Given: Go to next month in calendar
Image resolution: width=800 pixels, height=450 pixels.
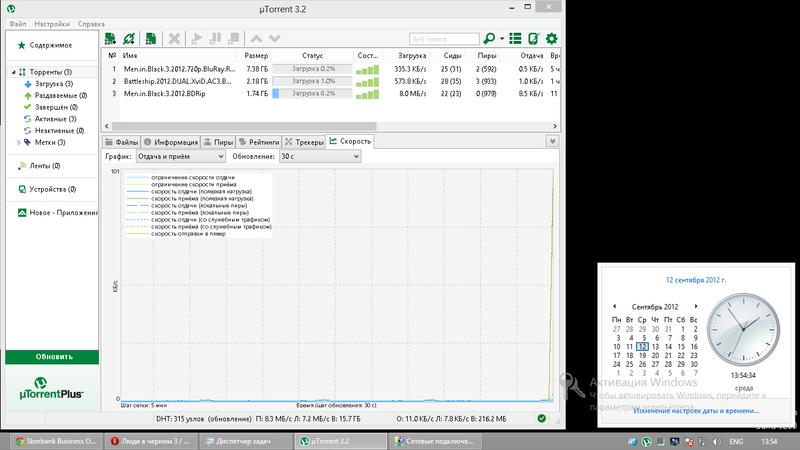Looking at the screenshot, I should click(695, 306).
